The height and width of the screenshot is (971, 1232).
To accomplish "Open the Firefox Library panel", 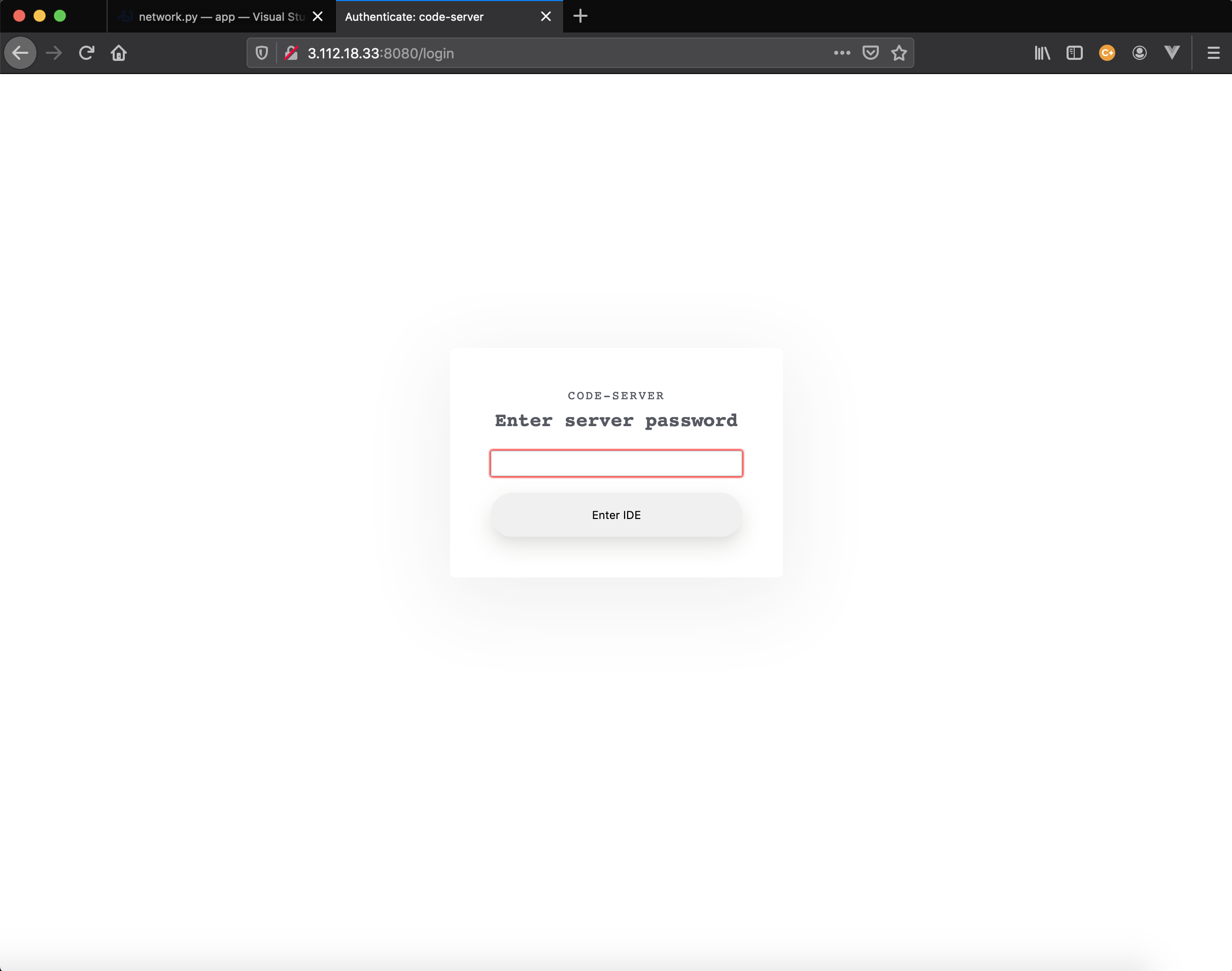I will click(1042, 53).
